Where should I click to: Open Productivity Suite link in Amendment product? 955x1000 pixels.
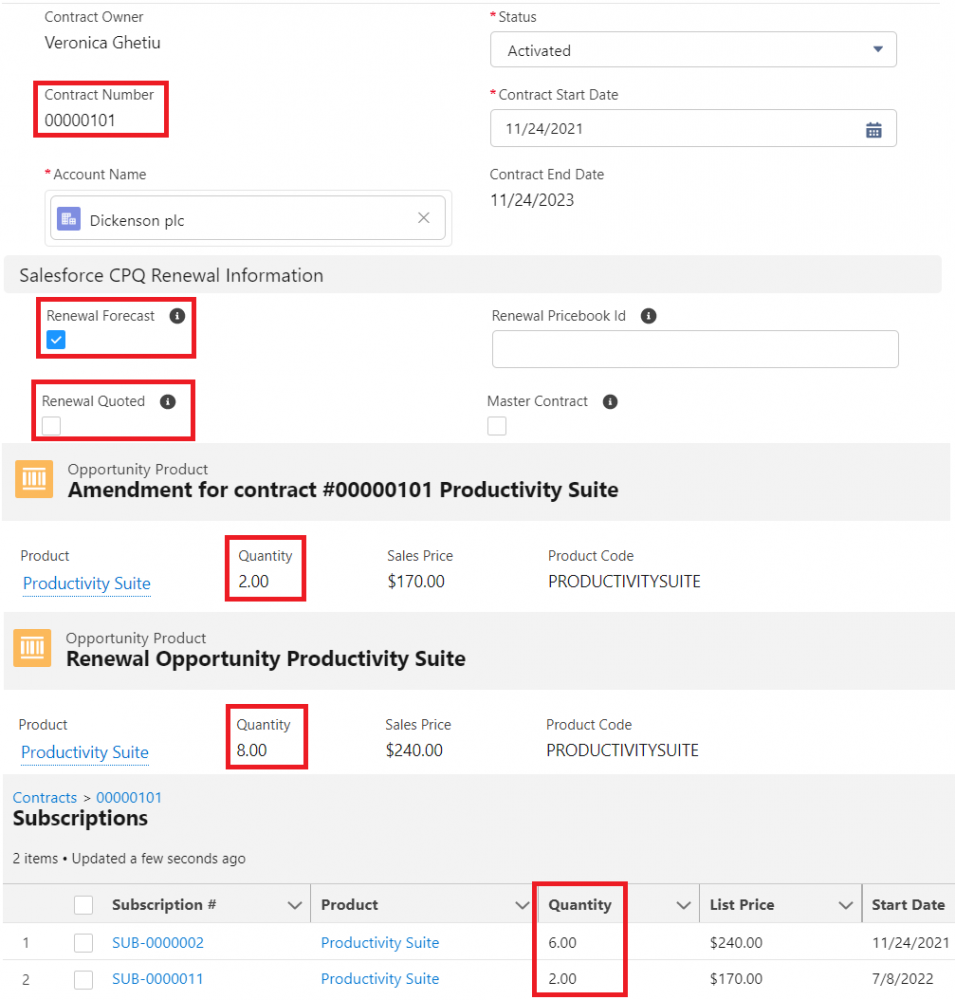coord(87,584)
